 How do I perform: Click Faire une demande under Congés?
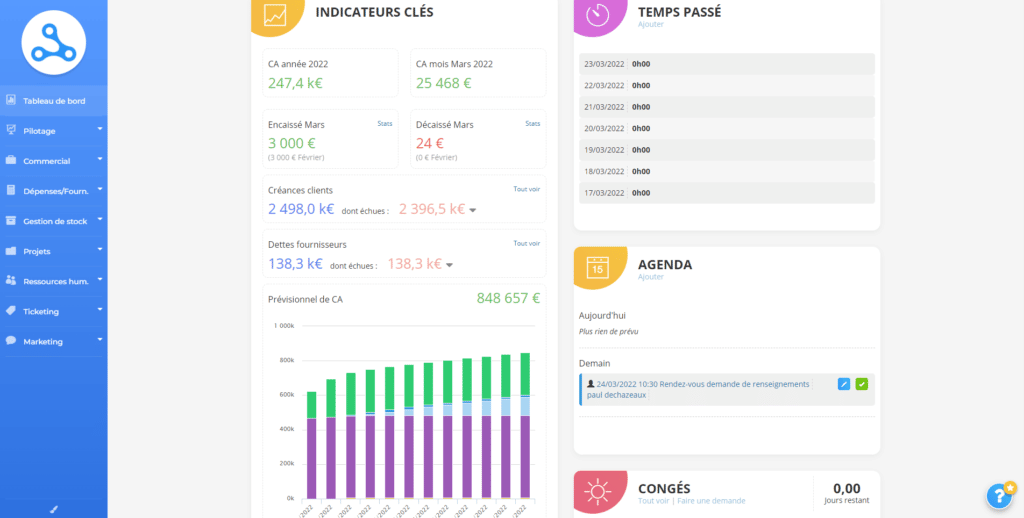(x=710, y=501)
